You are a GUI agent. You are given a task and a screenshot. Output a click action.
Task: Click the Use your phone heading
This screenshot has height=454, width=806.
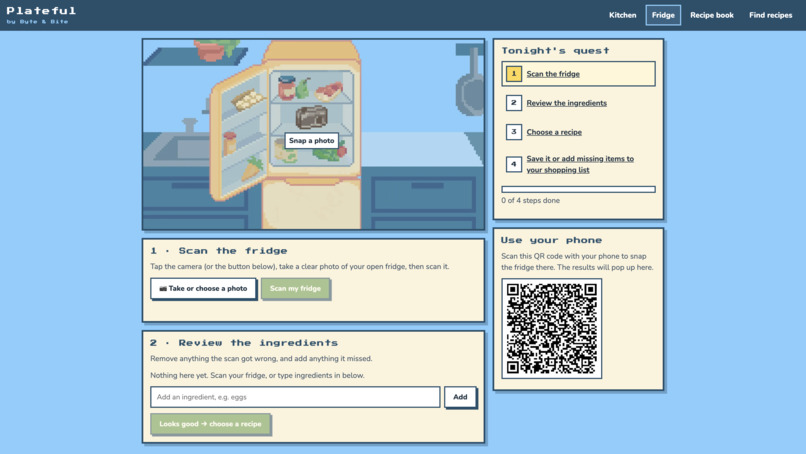pos(551,240)
